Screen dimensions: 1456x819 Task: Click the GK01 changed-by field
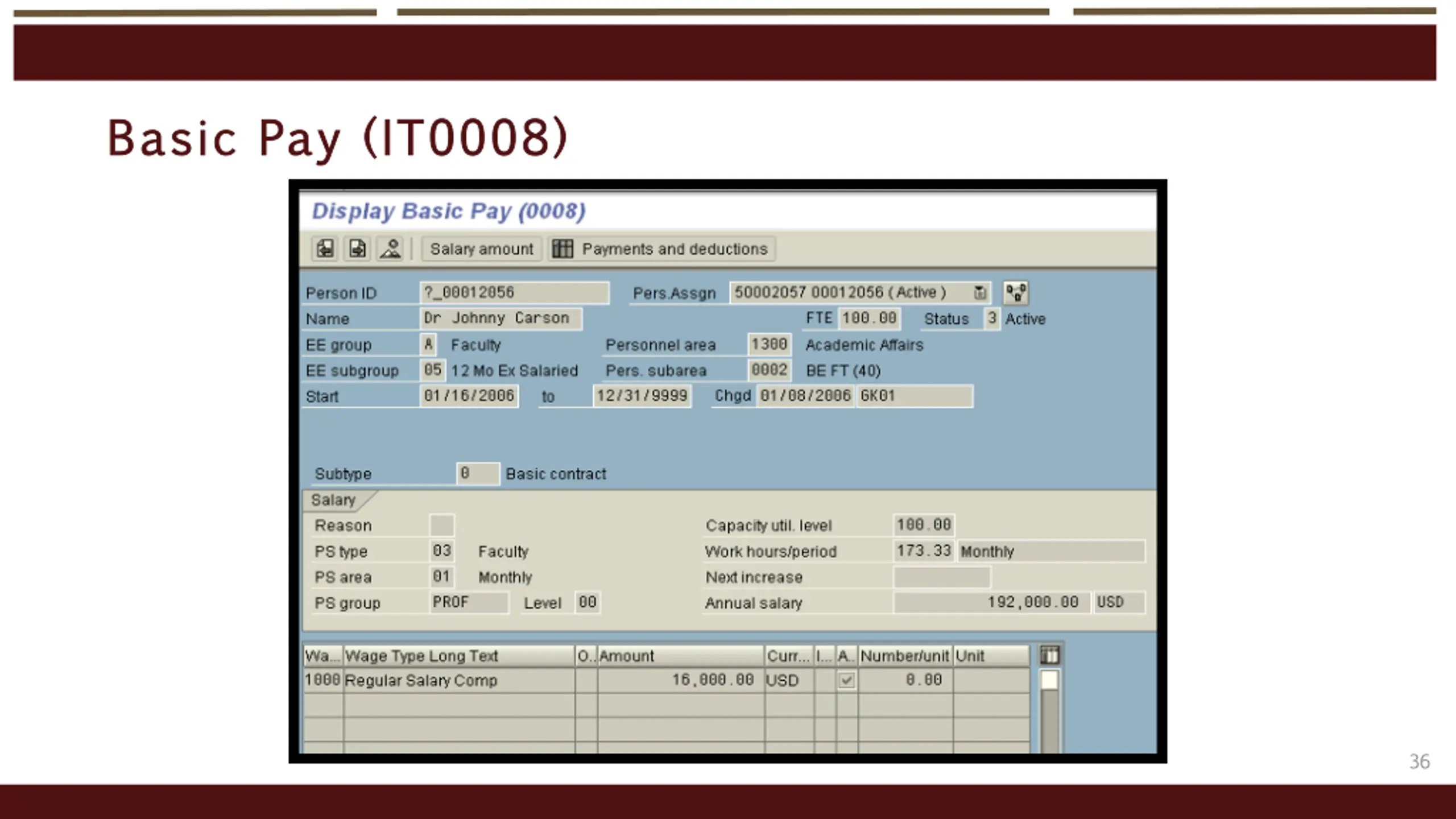[915, 396]
